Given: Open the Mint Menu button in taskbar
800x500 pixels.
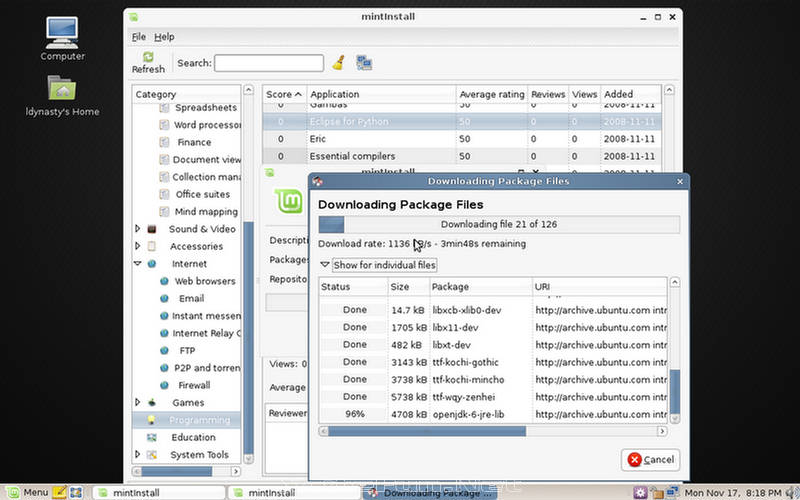Looking at the screenshot, I should pos(26,492).
